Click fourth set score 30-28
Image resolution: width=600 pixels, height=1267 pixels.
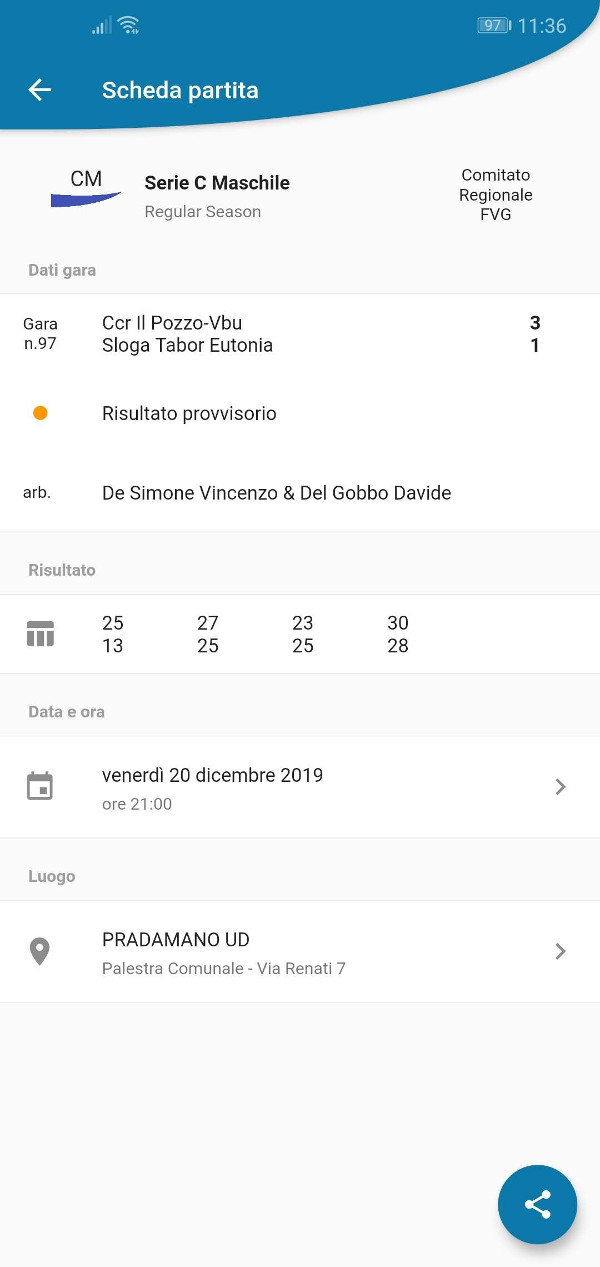tap(398, 634)
